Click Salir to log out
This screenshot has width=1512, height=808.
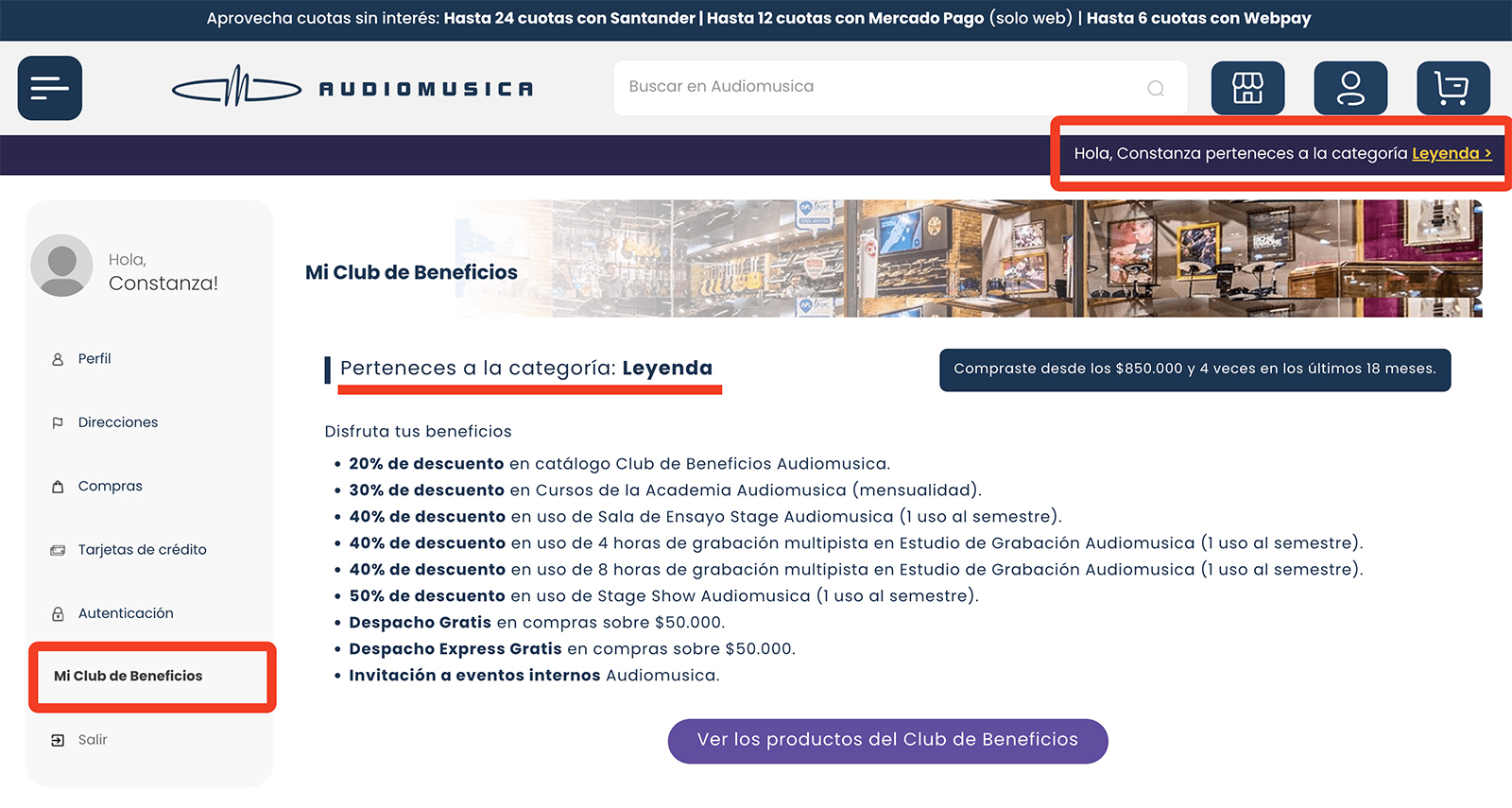[93, 740]
